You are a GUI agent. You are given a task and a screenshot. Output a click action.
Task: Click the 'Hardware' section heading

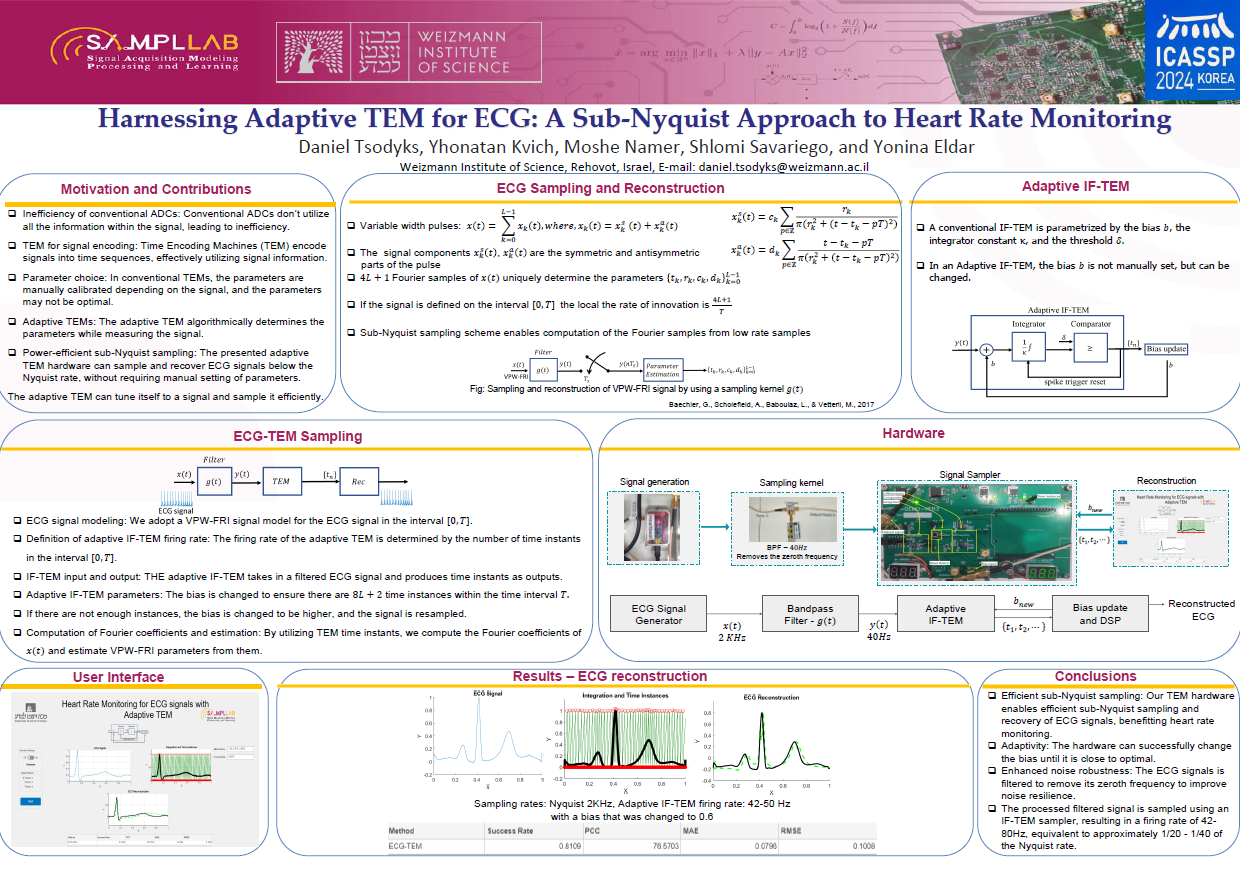coord(913,433)
